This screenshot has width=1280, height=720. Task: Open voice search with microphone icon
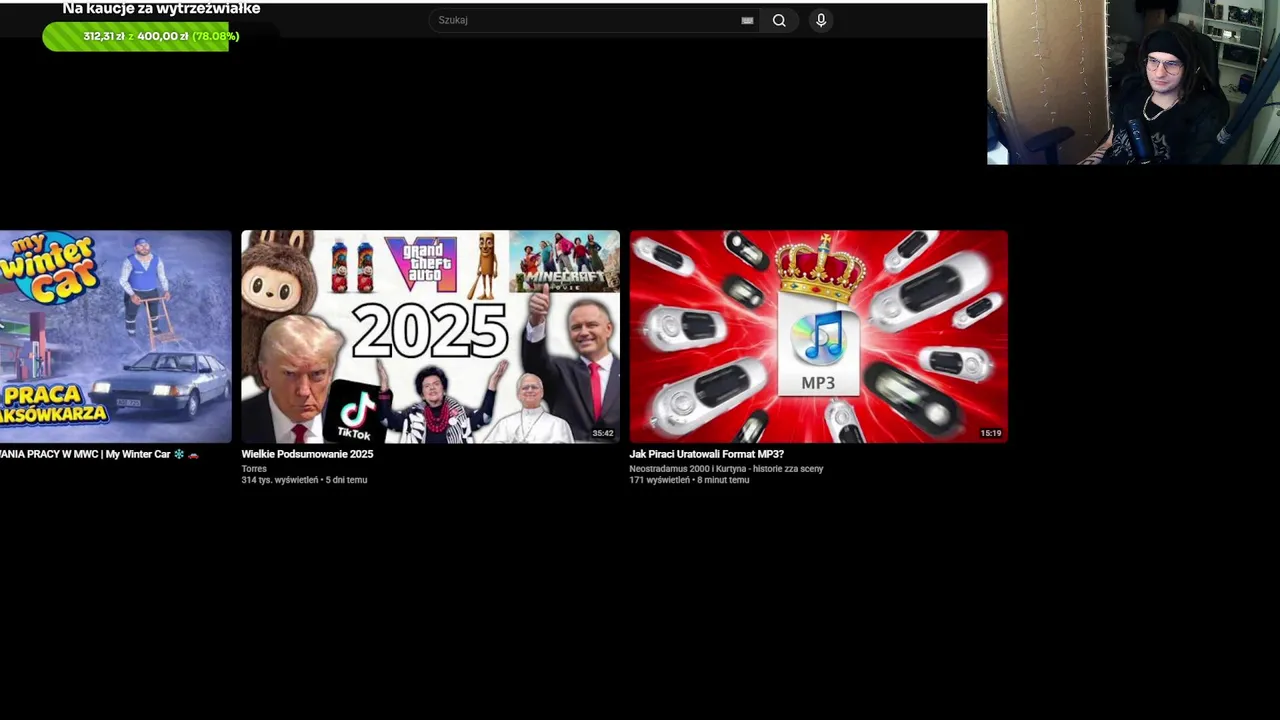click(x=821, y=20)
